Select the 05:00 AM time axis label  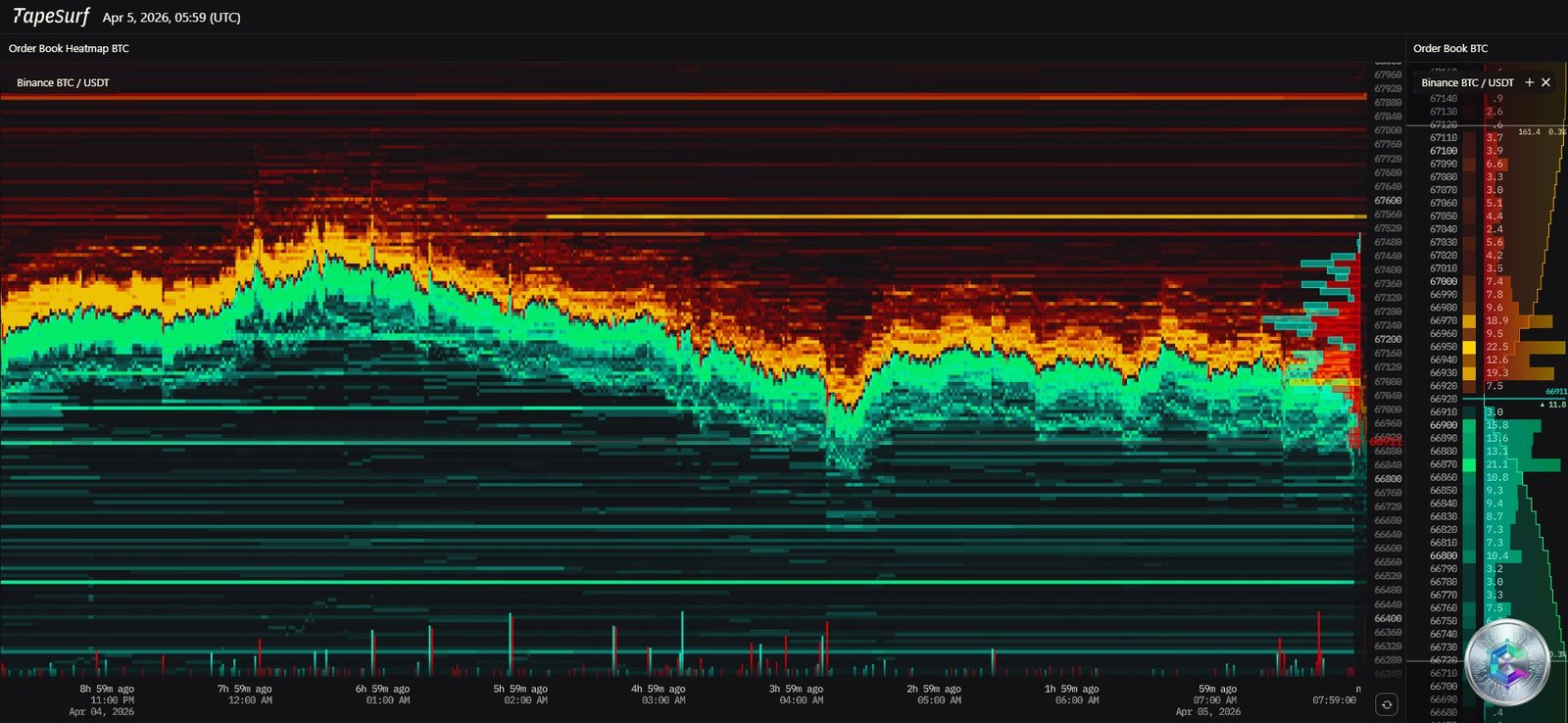click(939, 700)
